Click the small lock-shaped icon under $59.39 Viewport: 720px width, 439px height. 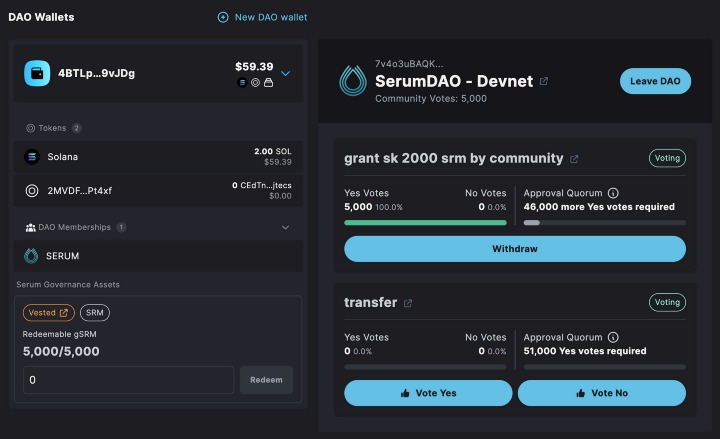(x=269, y=83)
